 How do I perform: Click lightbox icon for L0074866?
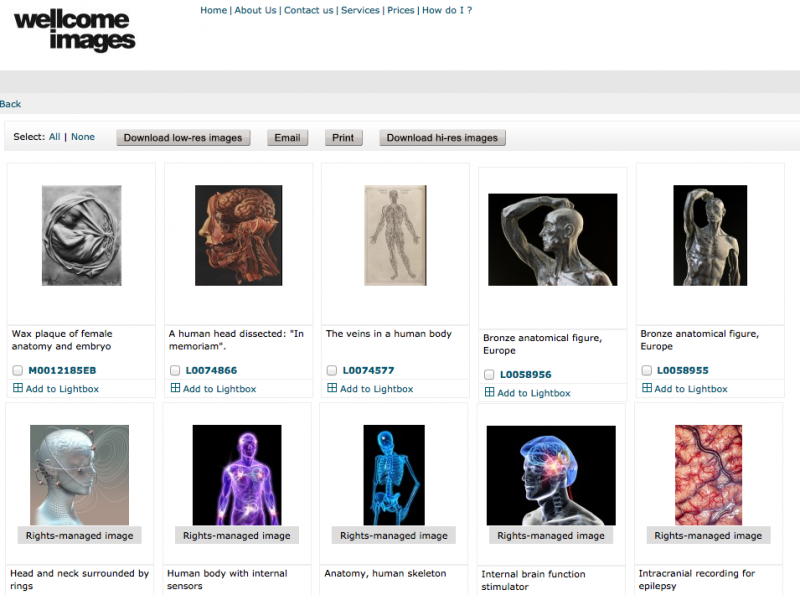pyautogui.click(x=175, y=388)
